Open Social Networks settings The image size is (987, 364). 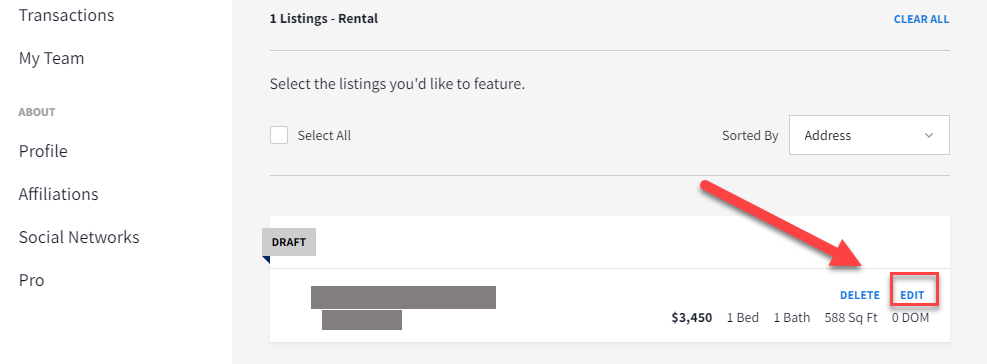(79, 237)
